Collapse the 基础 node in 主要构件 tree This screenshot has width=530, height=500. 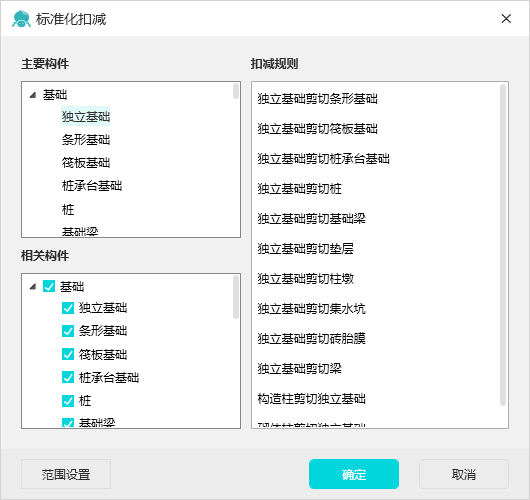pyautogui.click(x=33, y=95)
